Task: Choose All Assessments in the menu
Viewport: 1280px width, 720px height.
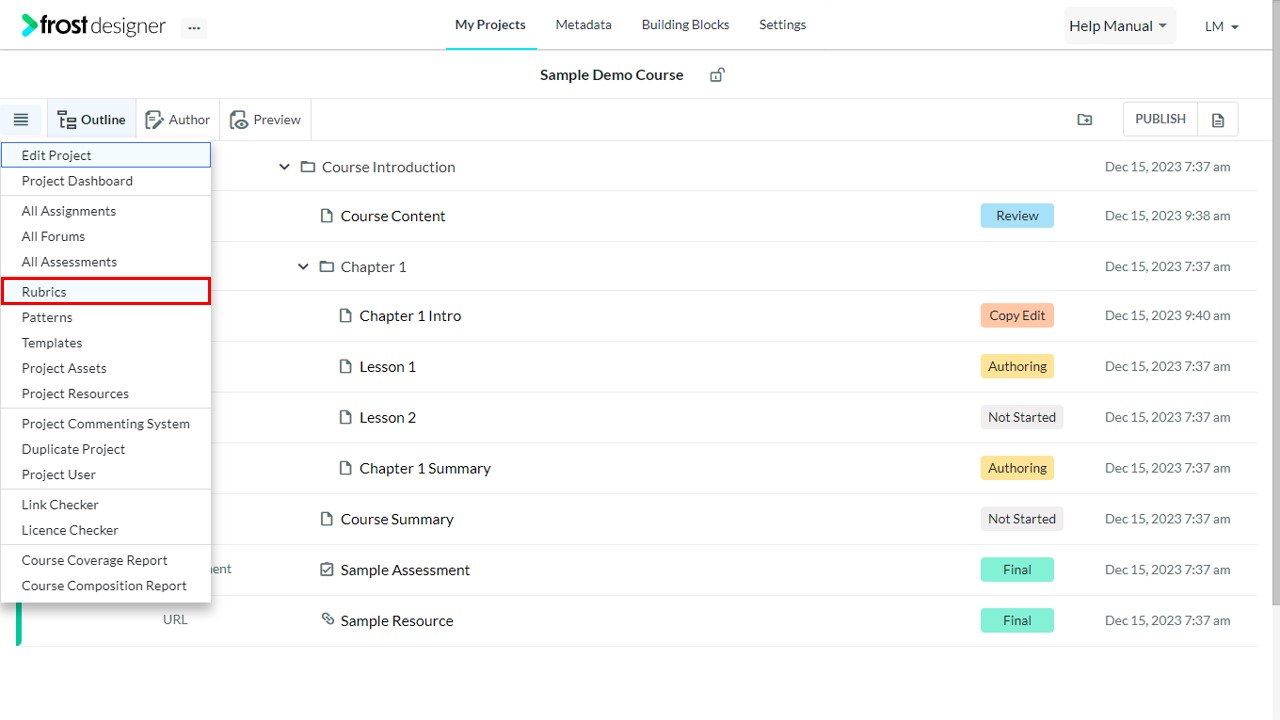Action: (106, 262)
